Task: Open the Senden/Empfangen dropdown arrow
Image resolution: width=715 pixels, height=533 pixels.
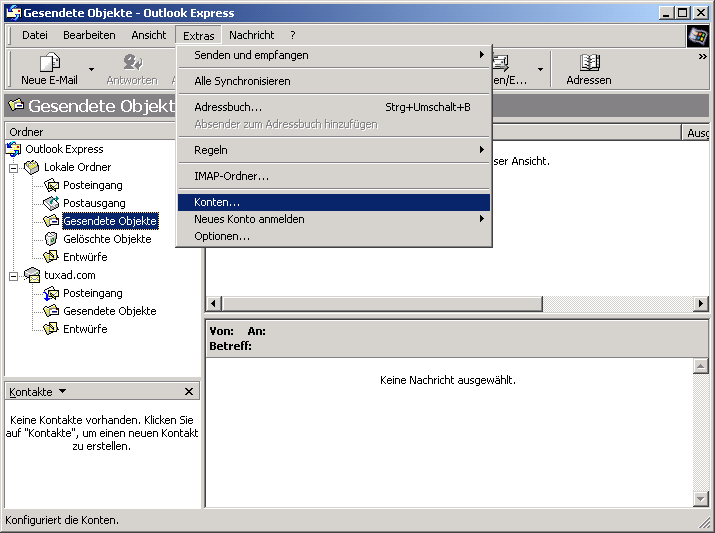Action: point(540,69)
